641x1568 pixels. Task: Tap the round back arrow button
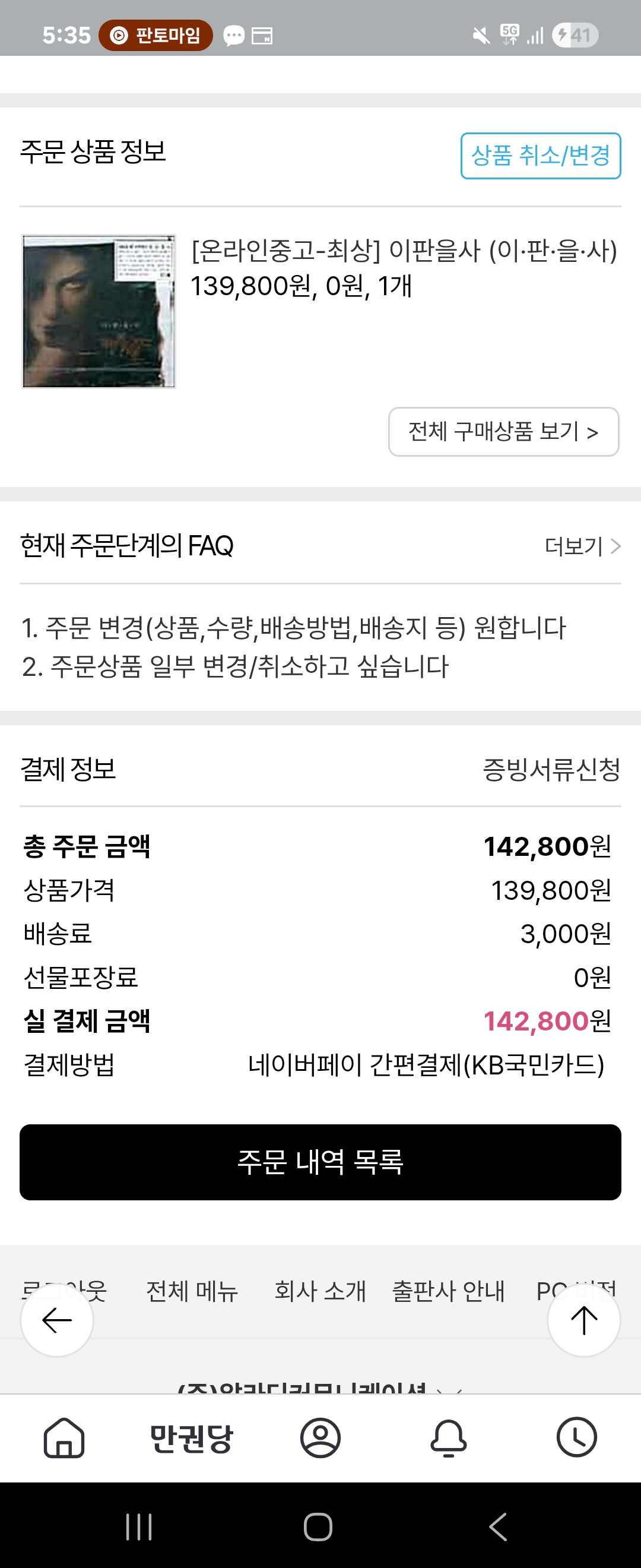(x=56, y=1320)
